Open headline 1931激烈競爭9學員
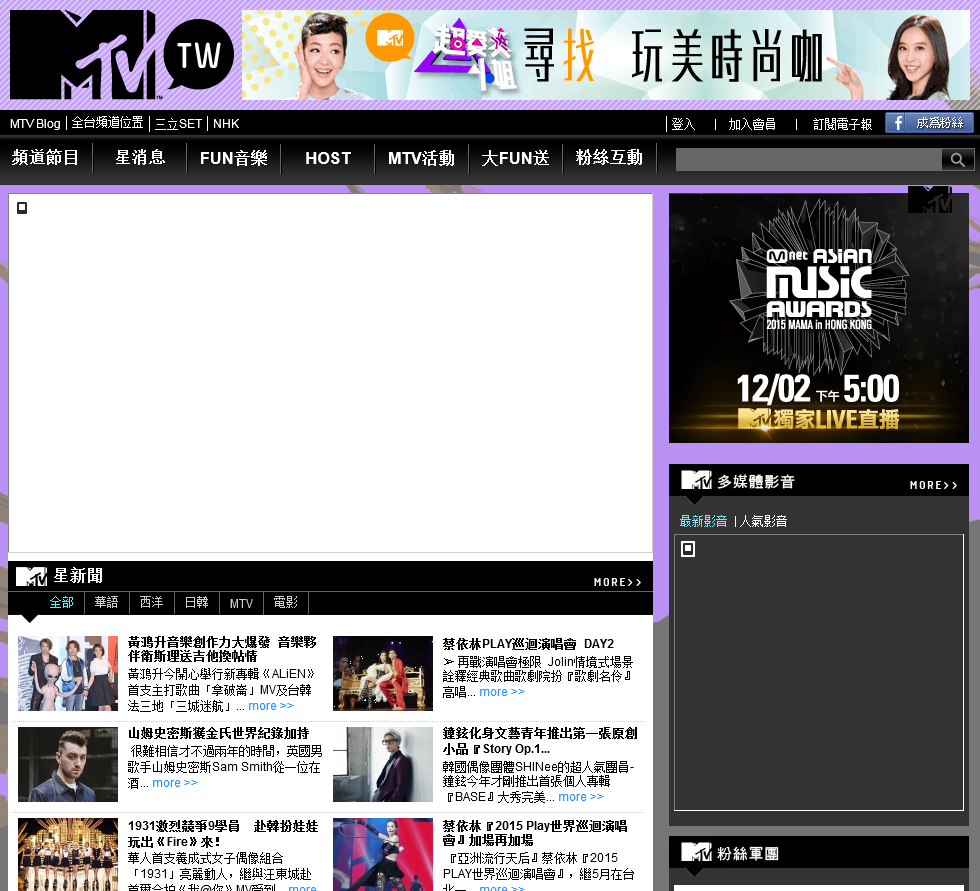The width and height of the screenshot is (980, 891). click(223, 834)
